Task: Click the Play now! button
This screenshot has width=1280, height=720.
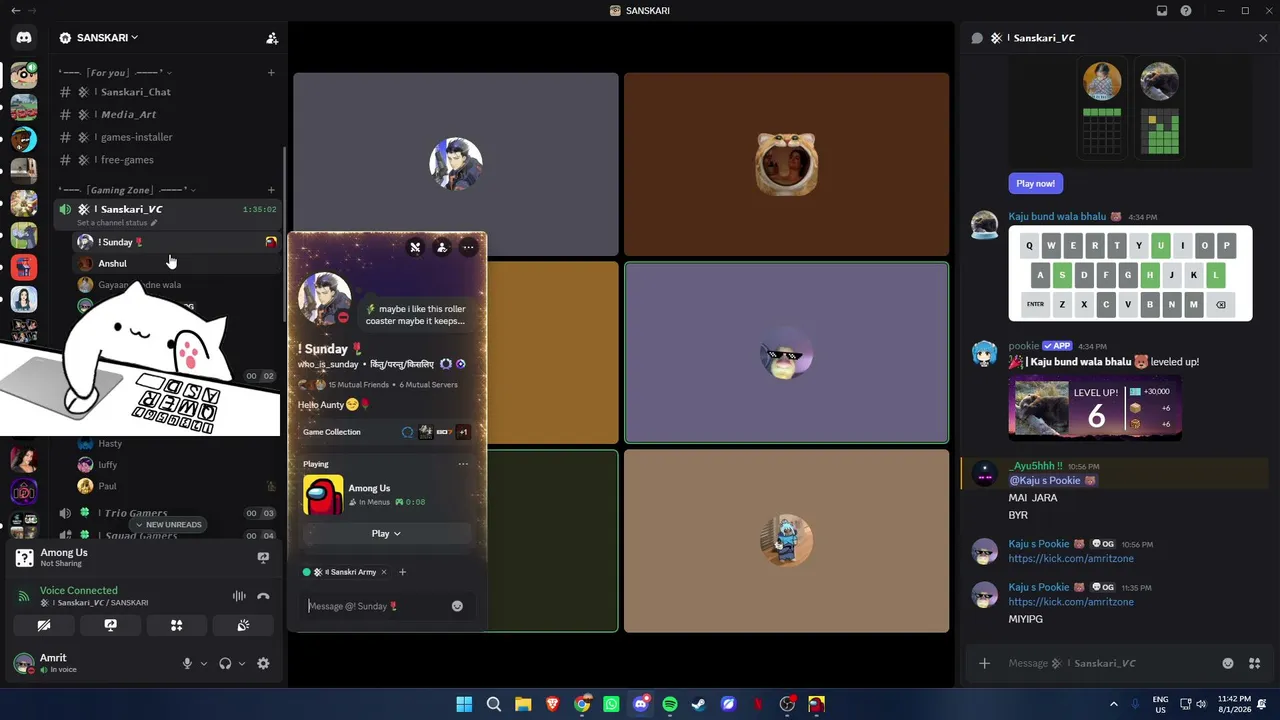Action: point(1035,184)
